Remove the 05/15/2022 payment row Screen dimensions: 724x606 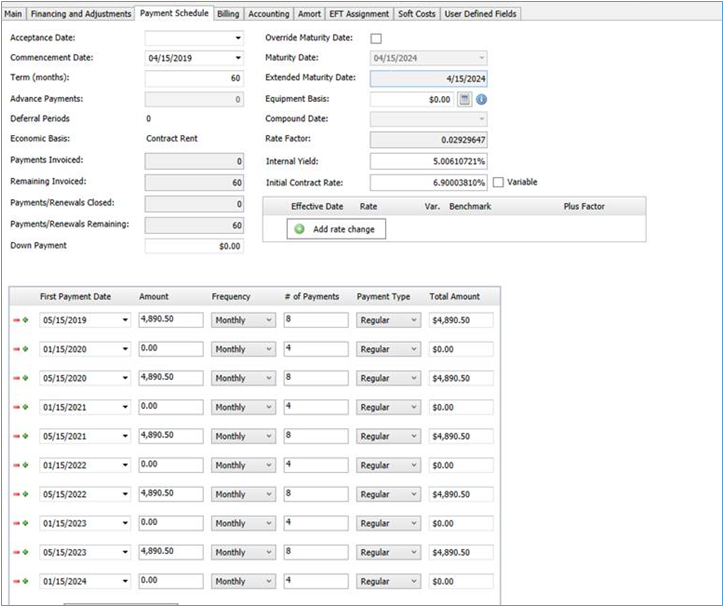click(x=17, y=494)
